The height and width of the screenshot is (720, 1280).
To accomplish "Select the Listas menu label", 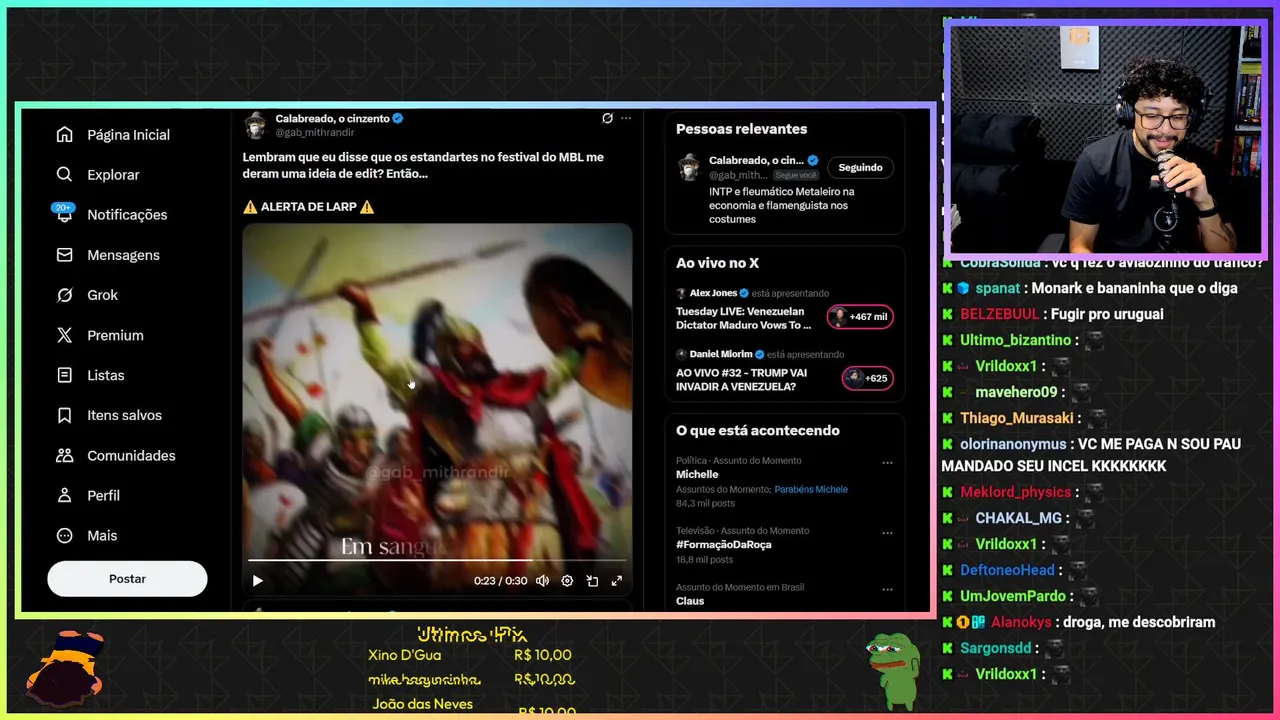I will 106,375.
